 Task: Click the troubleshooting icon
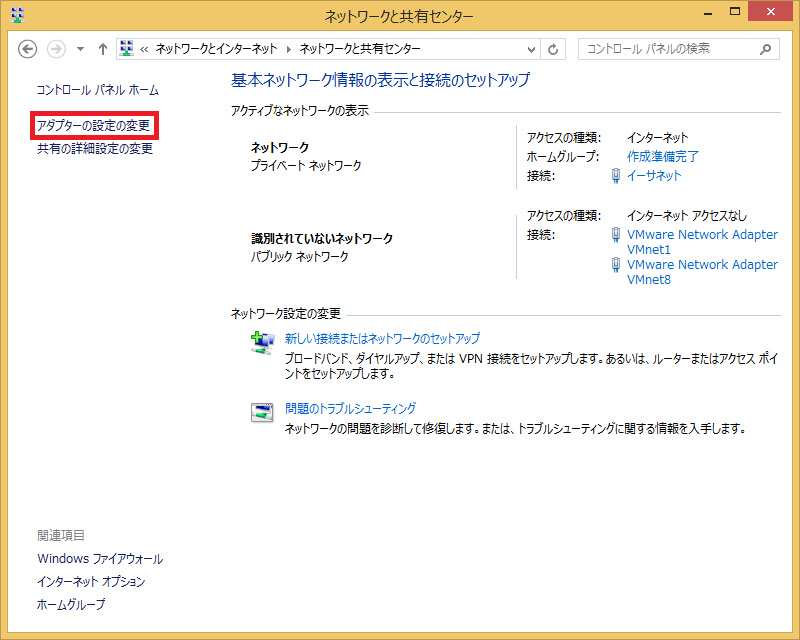click(262, 412)
